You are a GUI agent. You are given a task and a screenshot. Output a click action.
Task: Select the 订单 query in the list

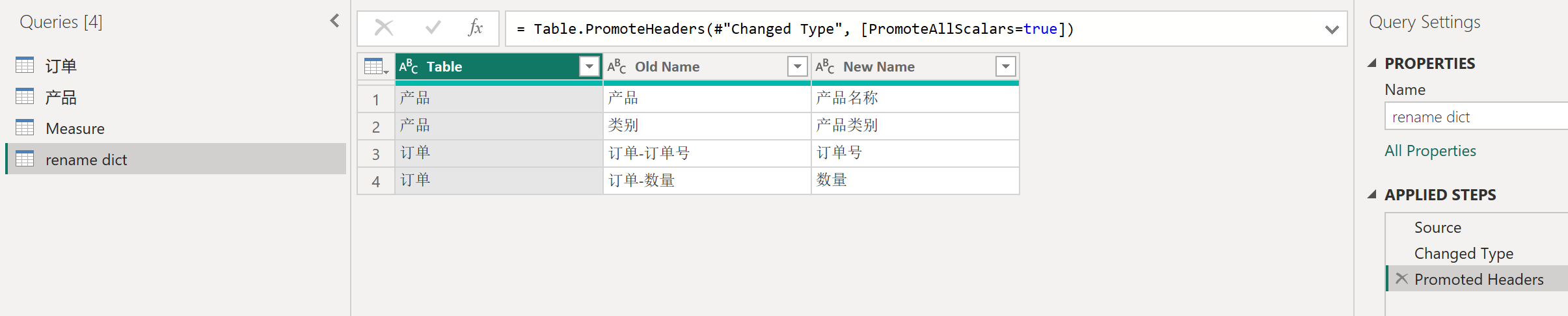(61, 66)
